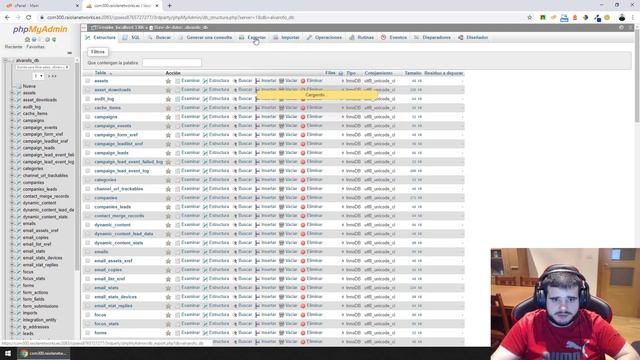Star the categories table row

point(168,180)
